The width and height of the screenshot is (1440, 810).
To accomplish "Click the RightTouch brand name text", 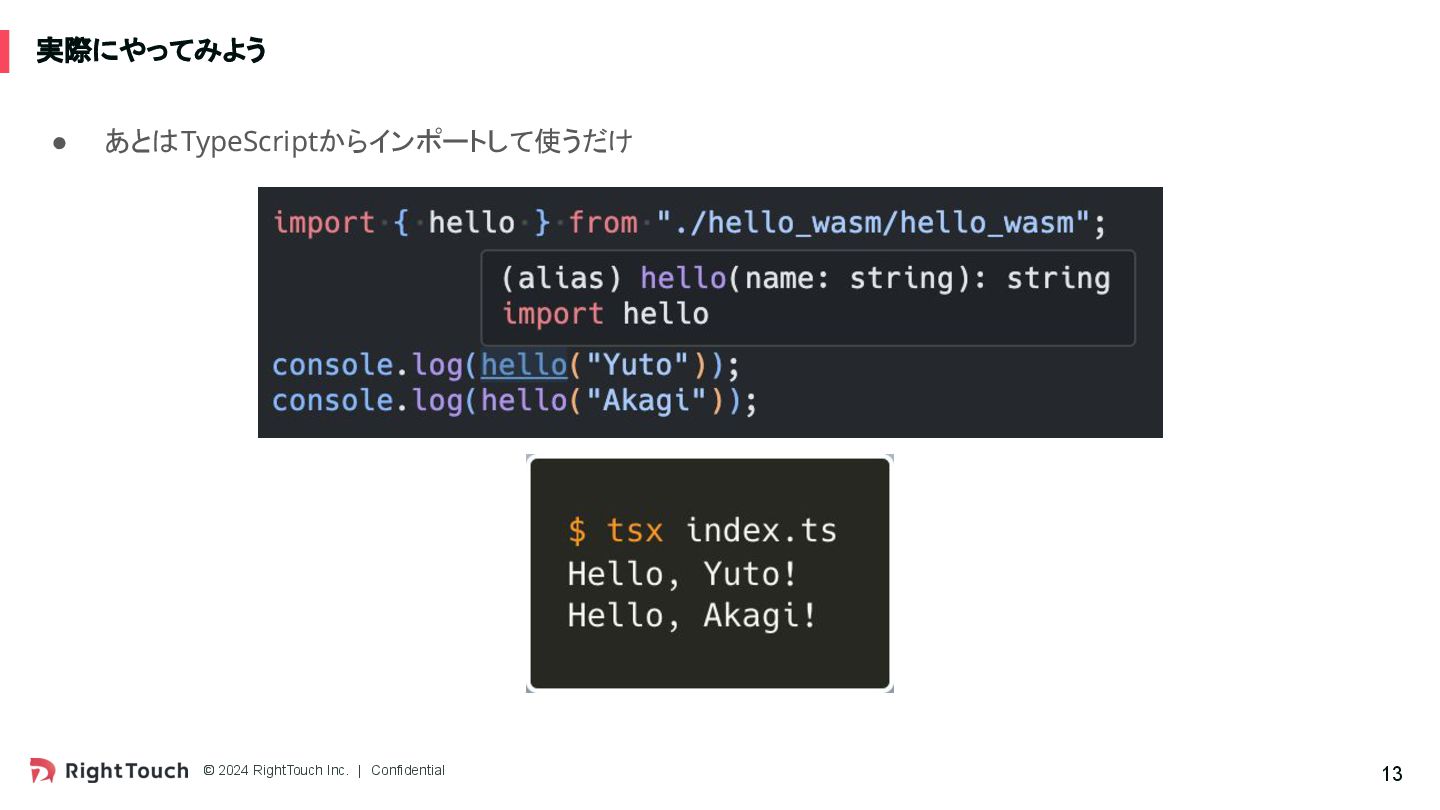I will [126, 771].
